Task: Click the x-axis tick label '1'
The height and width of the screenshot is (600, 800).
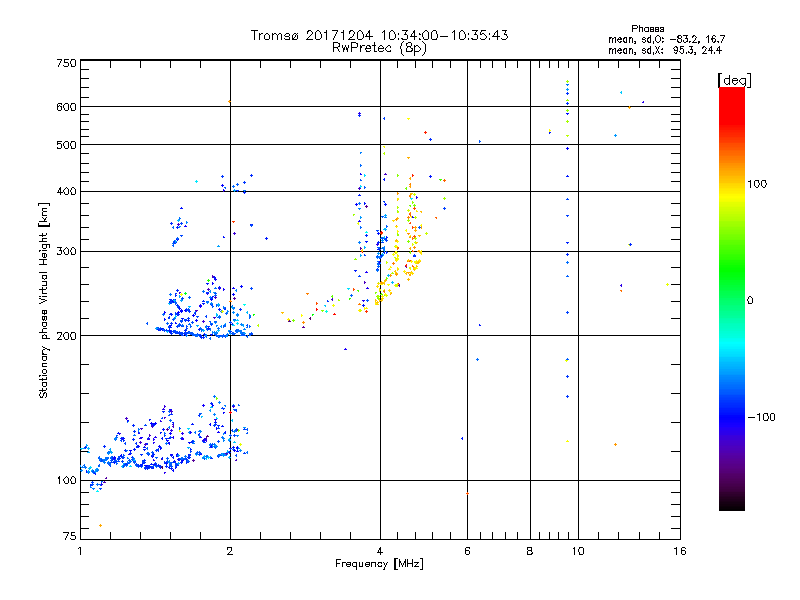Action: (80, 551)
